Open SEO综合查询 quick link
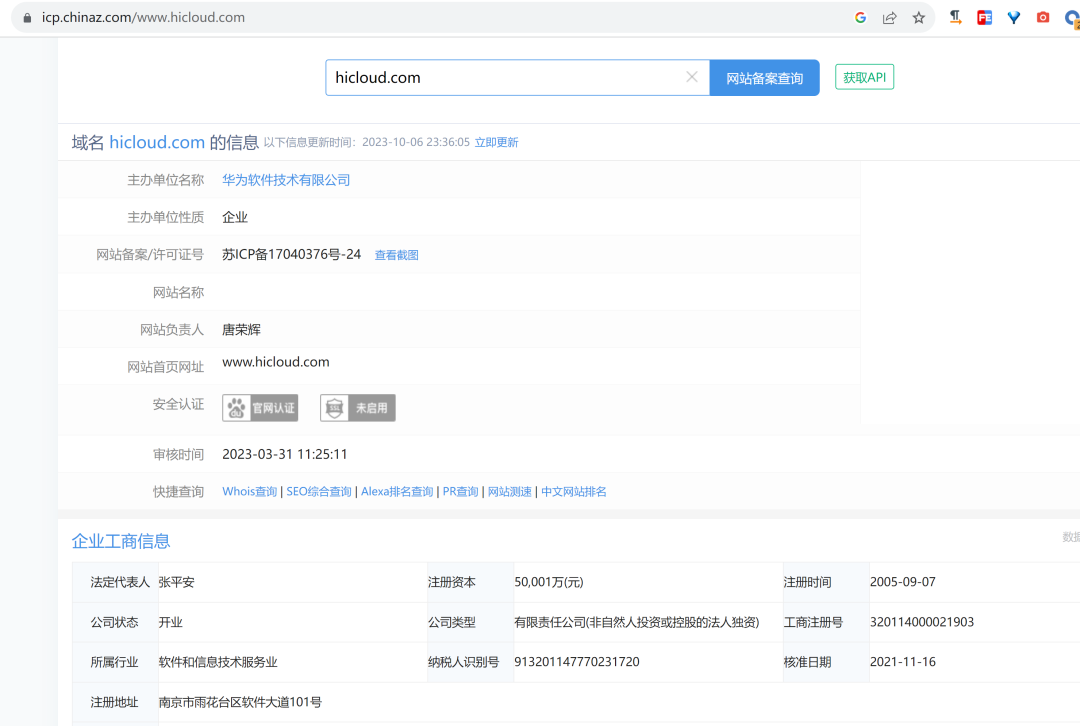Image resolution: width=1080 pixels, height=726 pixels. [319, 492]
